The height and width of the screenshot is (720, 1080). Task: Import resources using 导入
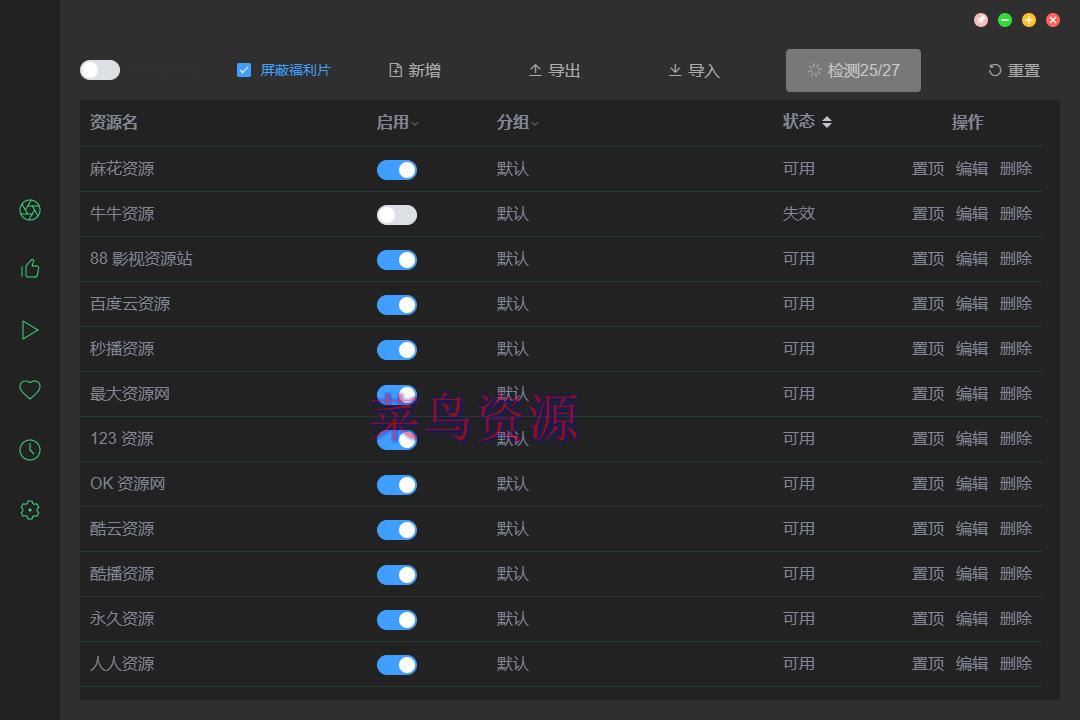pyautogui.click(x=693, y=70)
